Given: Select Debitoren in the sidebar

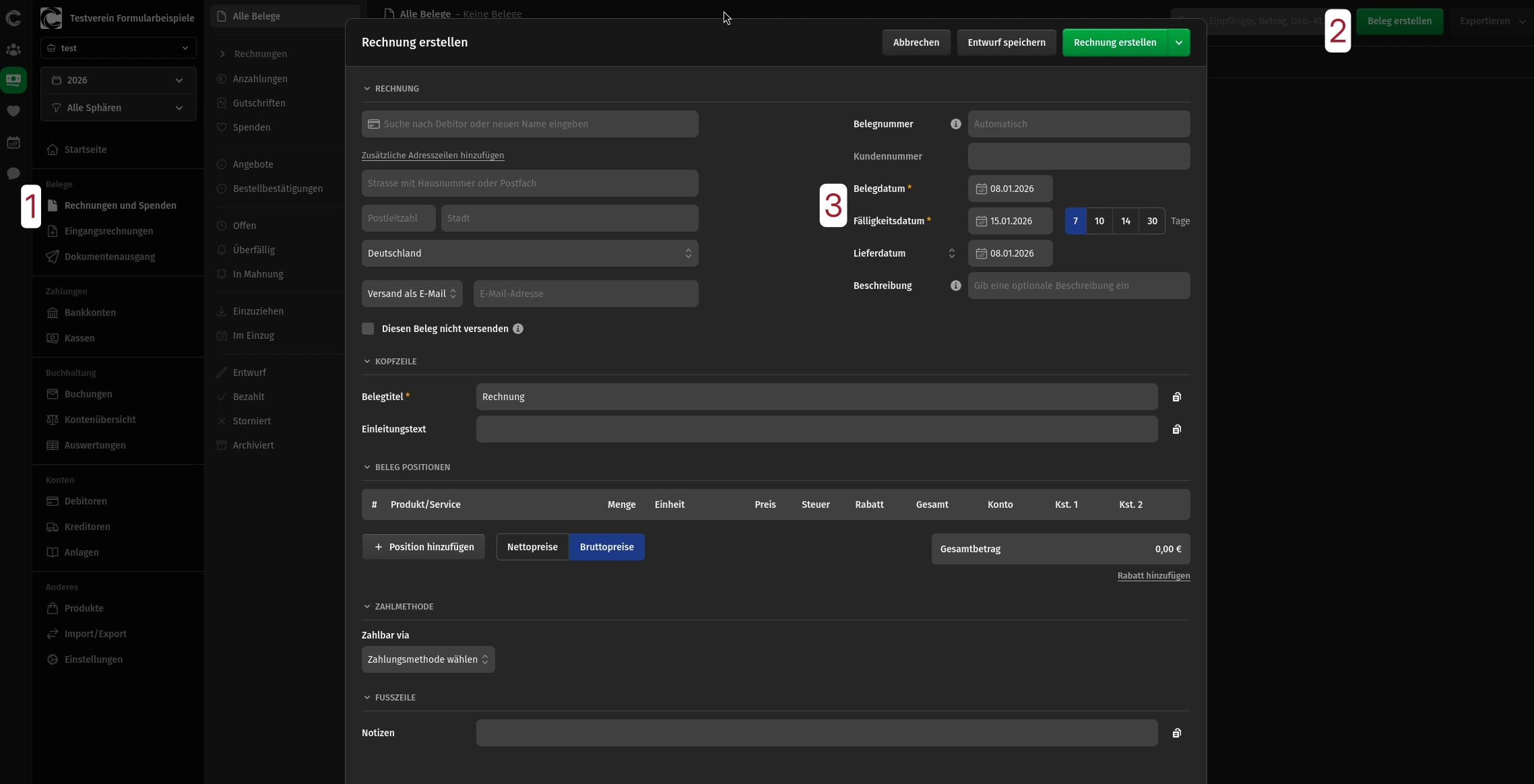Looking at the screenshot, I should pos(86,501).
